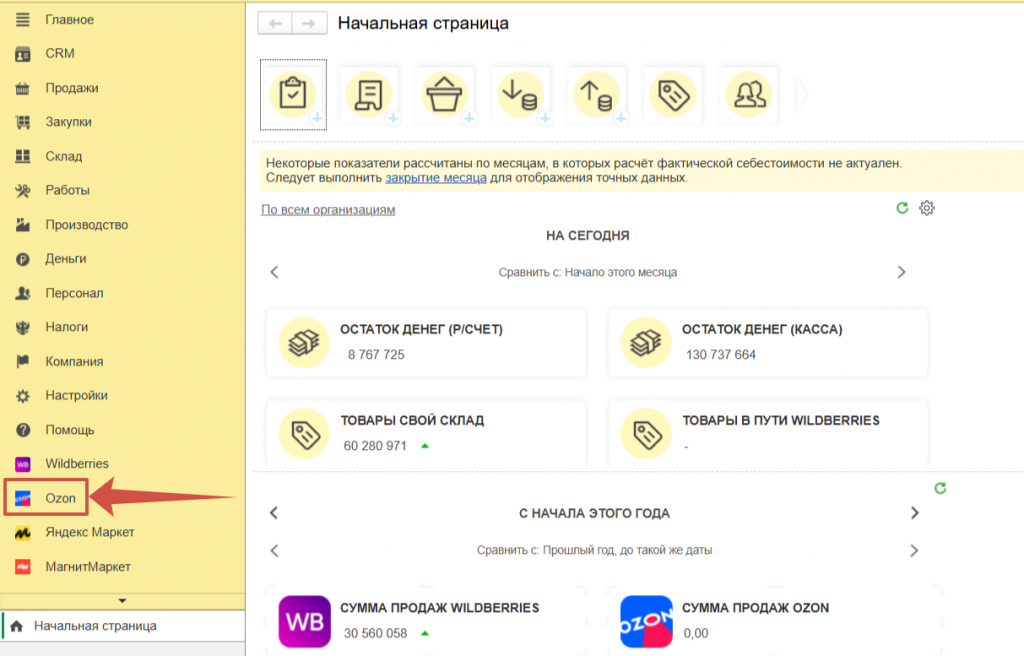This screenshot has width=1024, height=656.
Task: Open the Ozon section in sidebar
Action: [x=60, y=498]
